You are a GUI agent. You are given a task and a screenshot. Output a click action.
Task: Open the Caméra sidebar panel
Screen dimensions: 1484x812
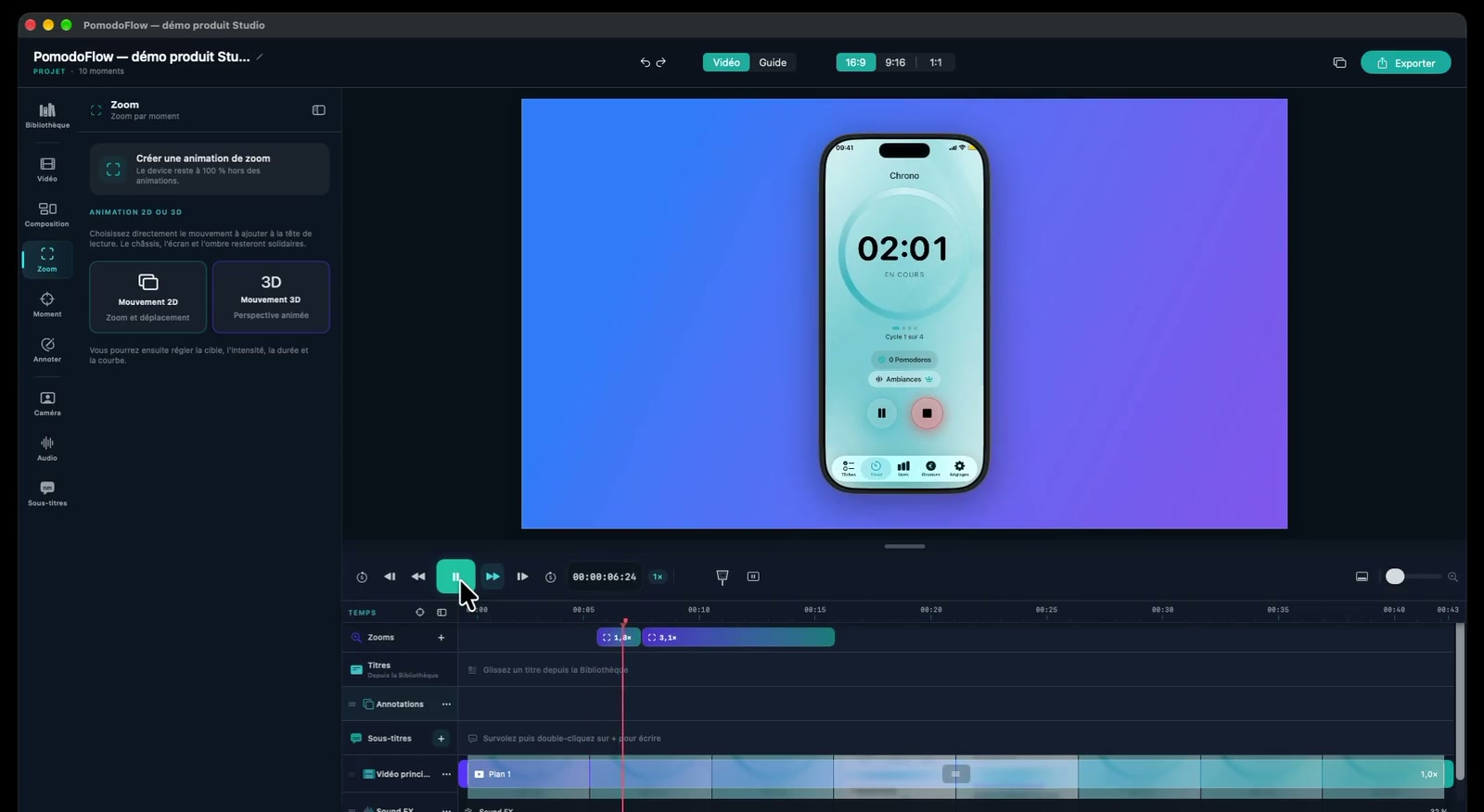pyautogui.click(x=47, y=403)
